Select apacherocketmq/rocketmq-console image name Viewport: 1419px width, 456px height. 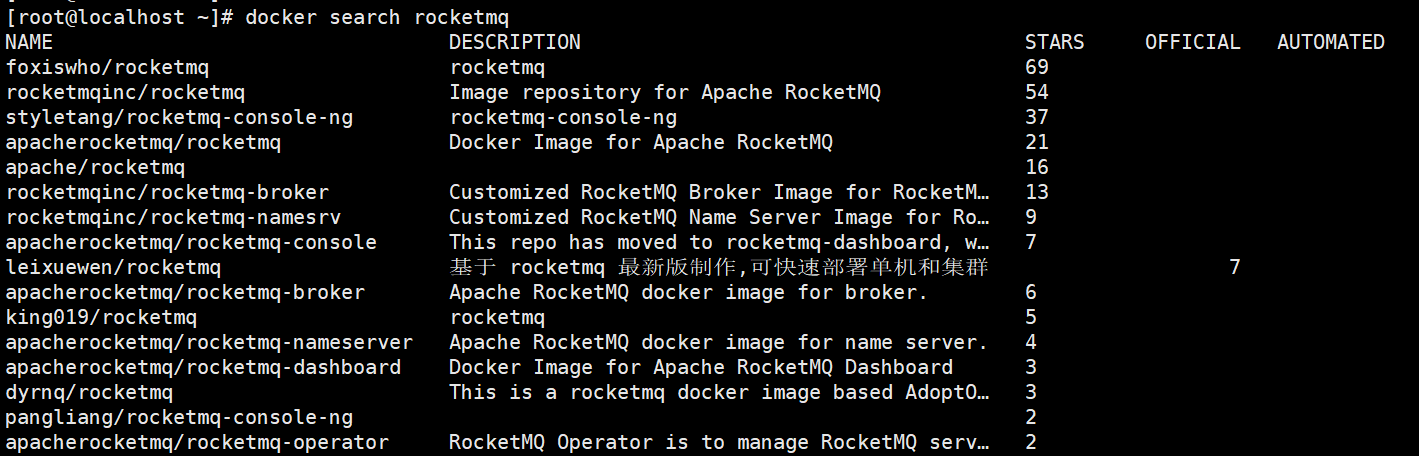(x=191, y=242)
